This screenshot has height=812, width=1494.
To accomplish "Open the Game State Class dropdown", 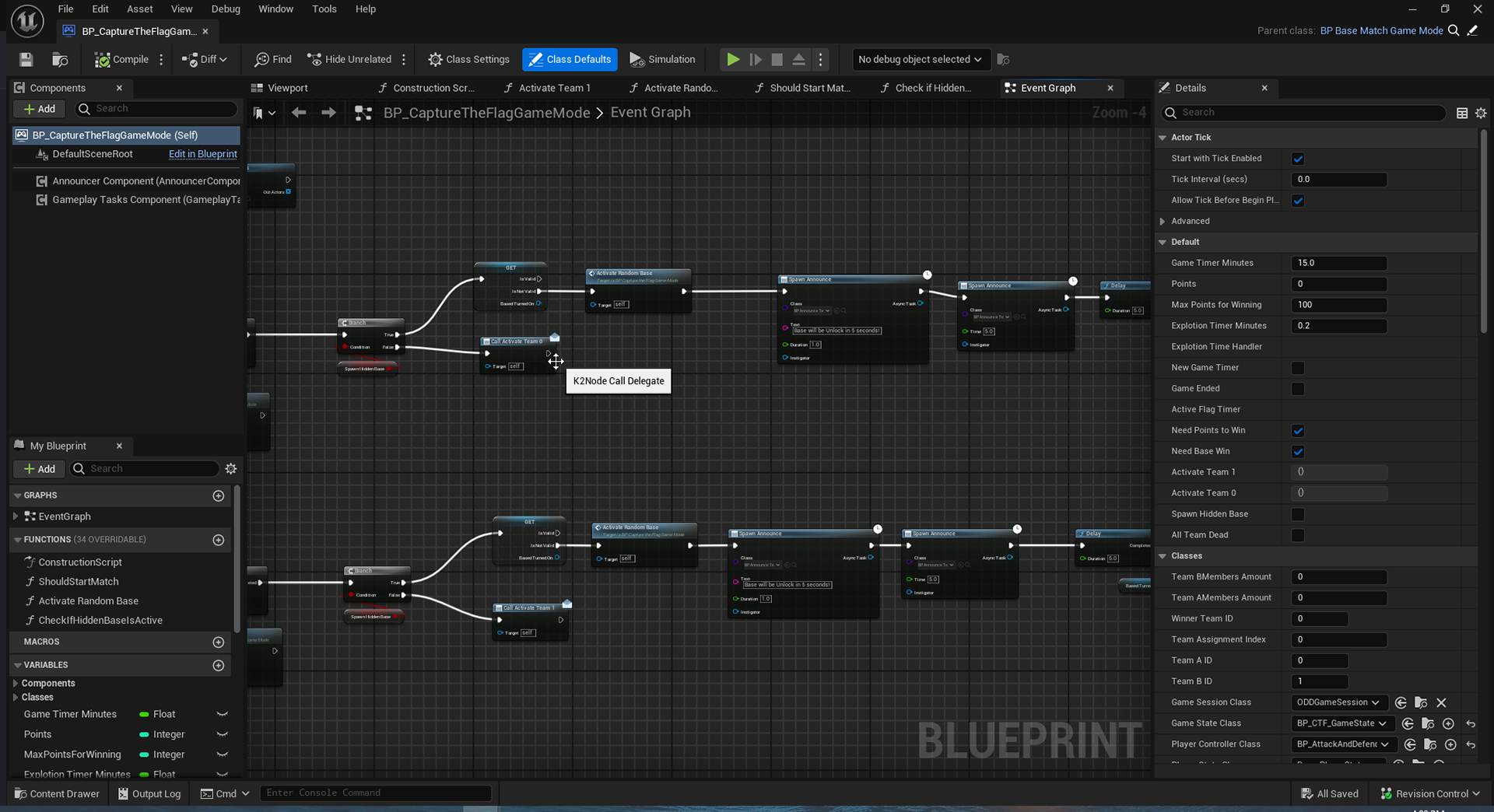I will point(1342,723).
